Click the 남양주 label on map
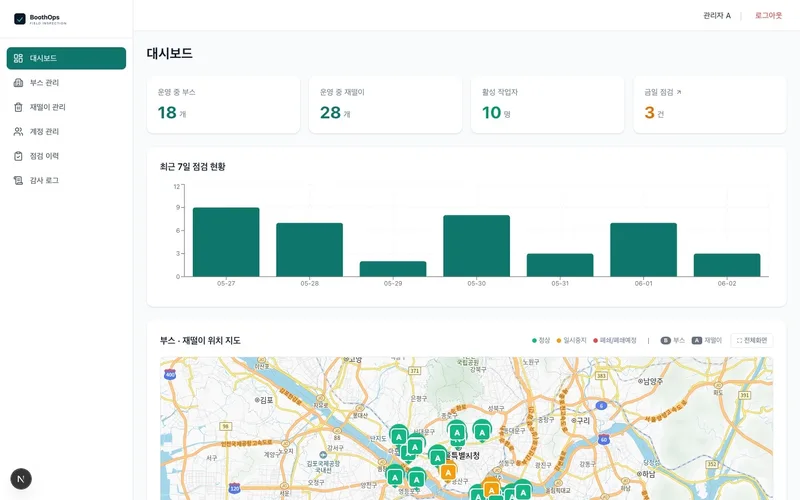 (651, 381)
